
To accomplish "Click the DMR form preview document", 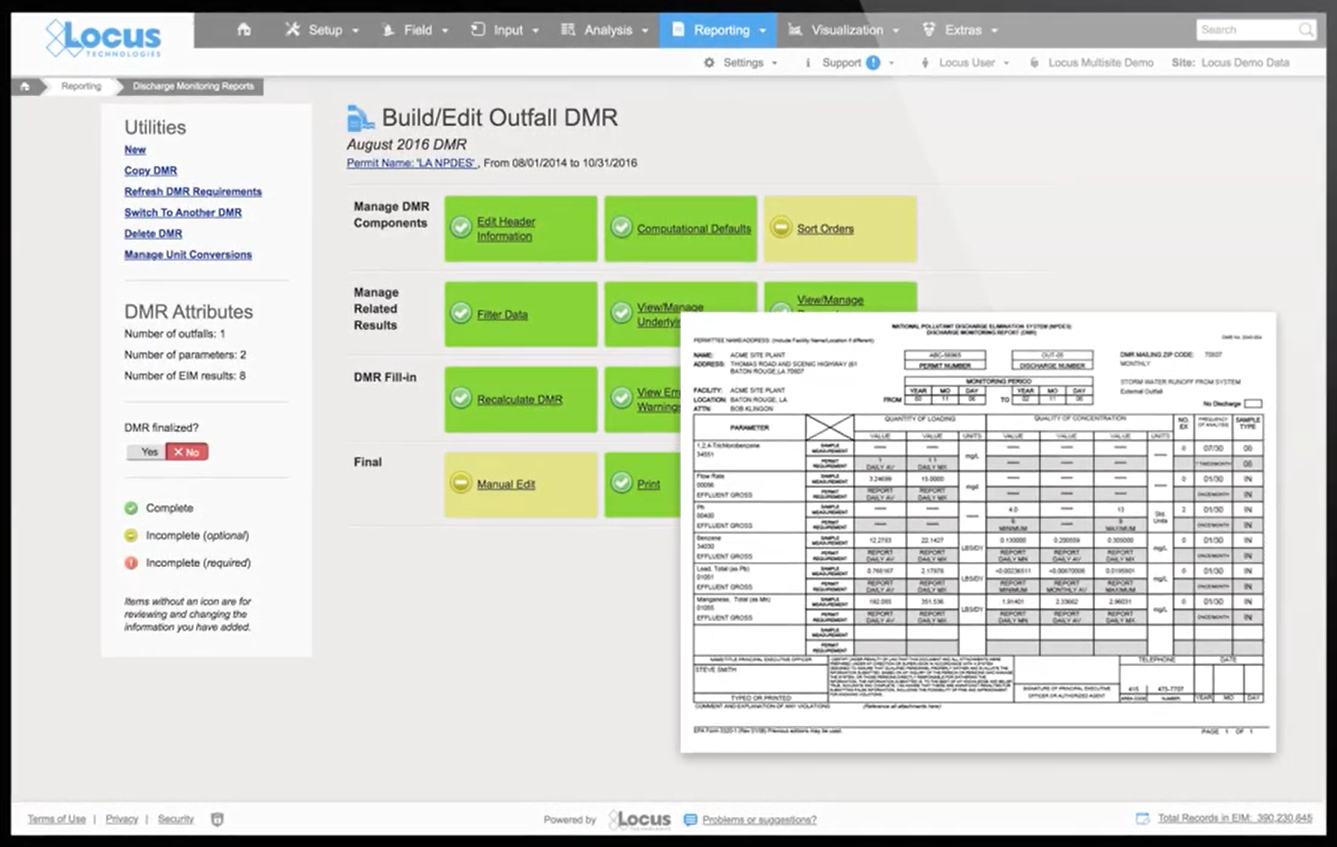I will coord(980,530).
